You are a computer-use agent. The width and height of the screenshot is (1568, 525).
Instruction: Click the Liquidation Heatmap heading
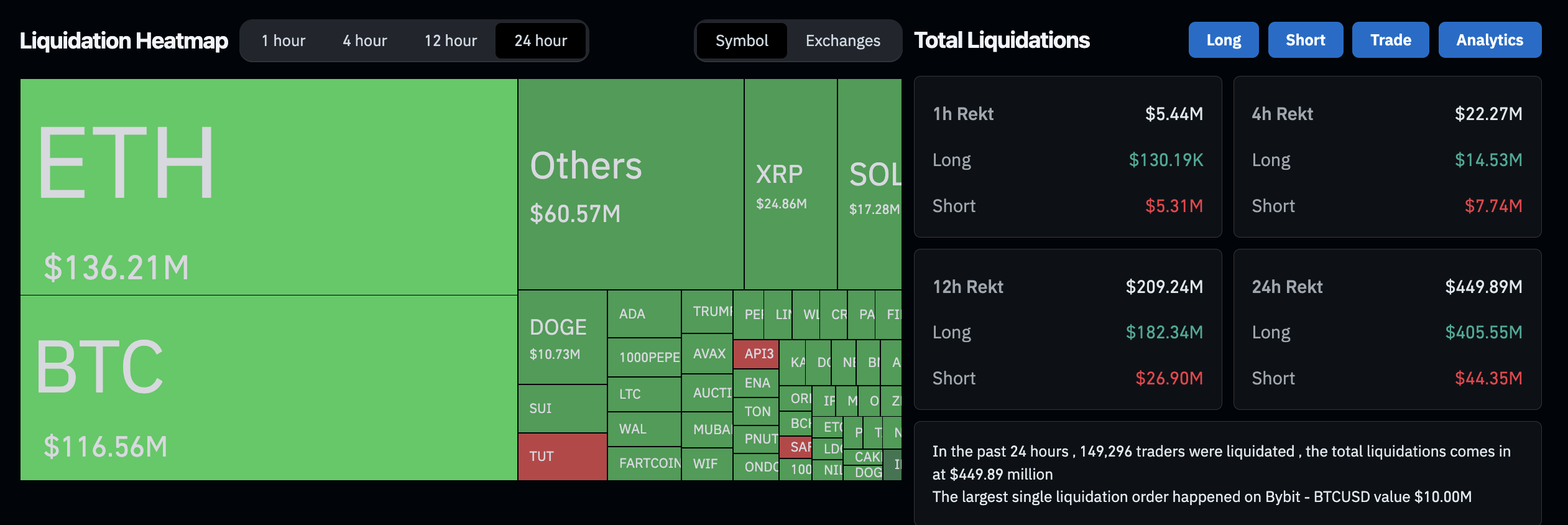point(124,41)
